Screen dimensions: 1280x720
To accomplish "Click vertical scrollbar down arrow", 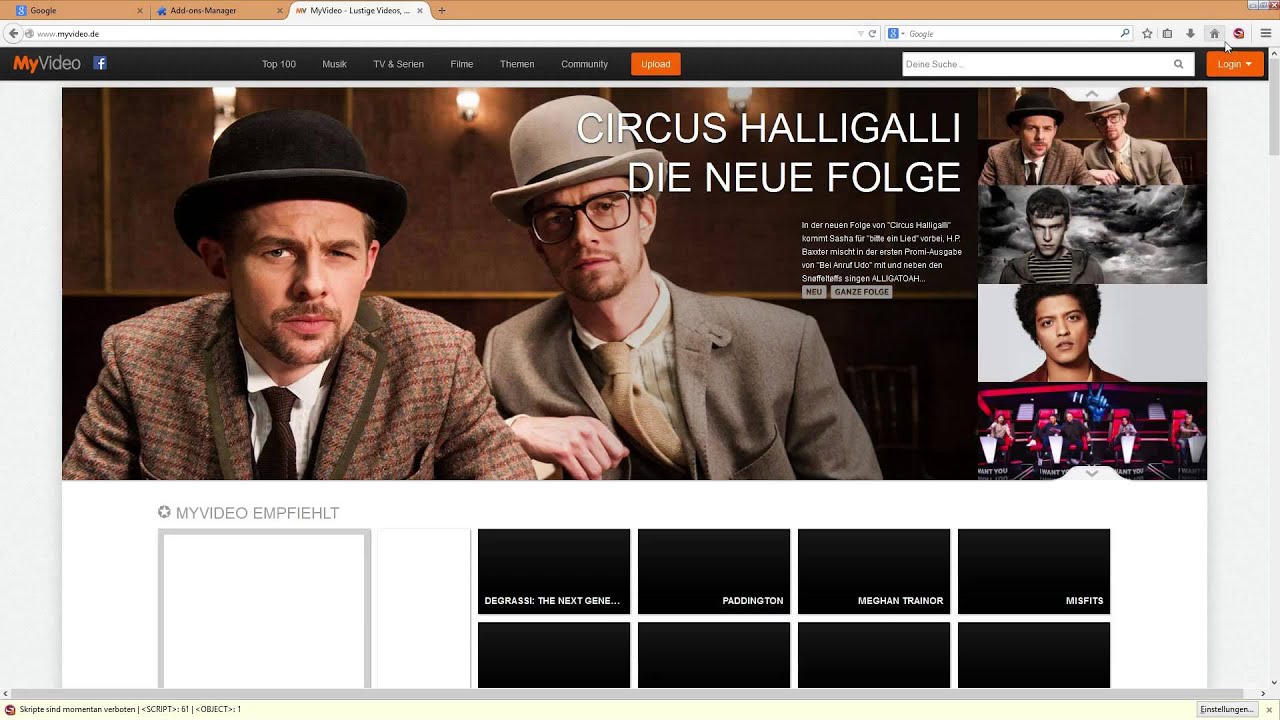I will pos(1273,682).
